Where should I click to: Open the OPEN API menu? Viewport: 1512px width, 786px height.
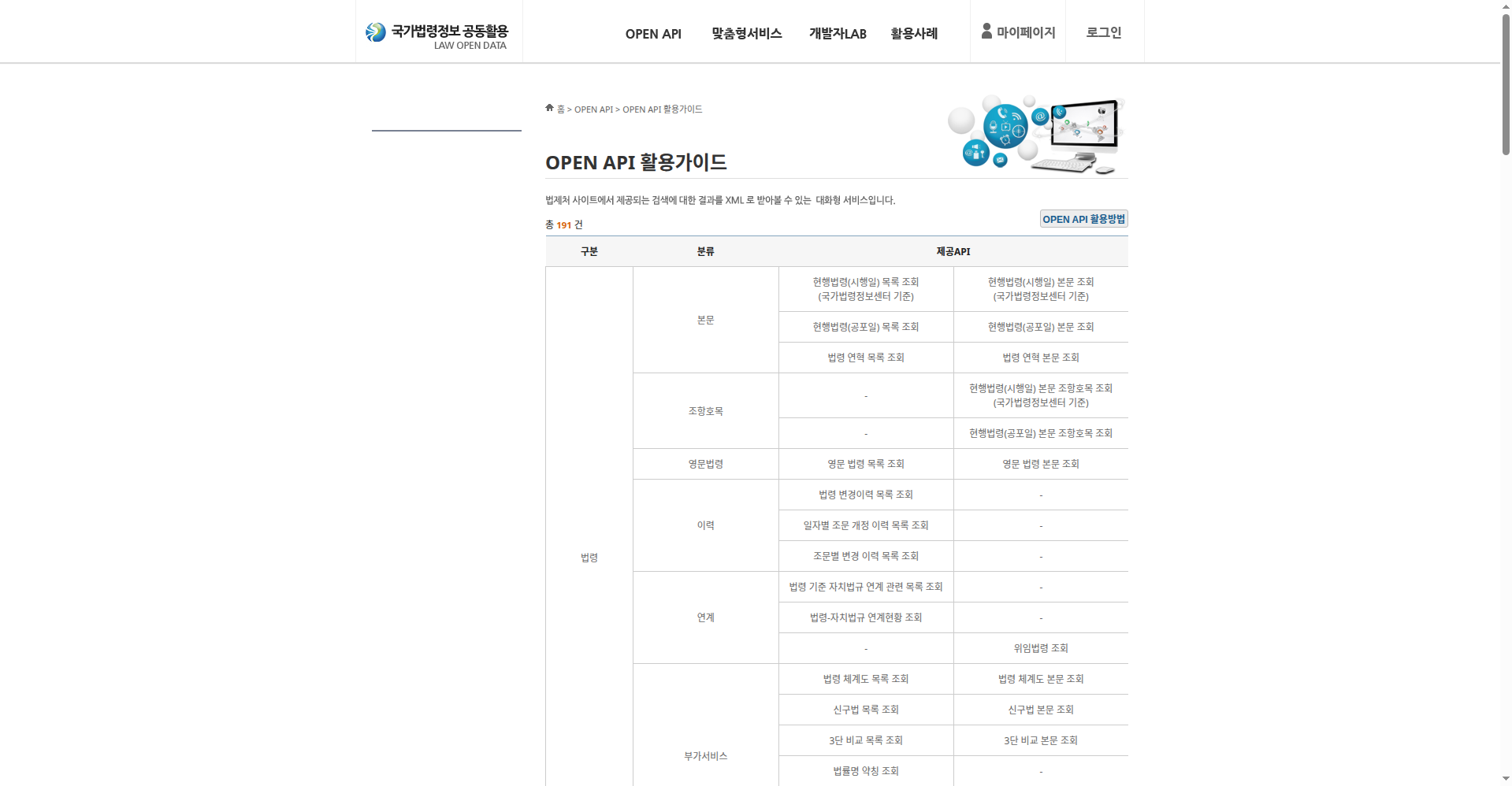coord(653,34)
